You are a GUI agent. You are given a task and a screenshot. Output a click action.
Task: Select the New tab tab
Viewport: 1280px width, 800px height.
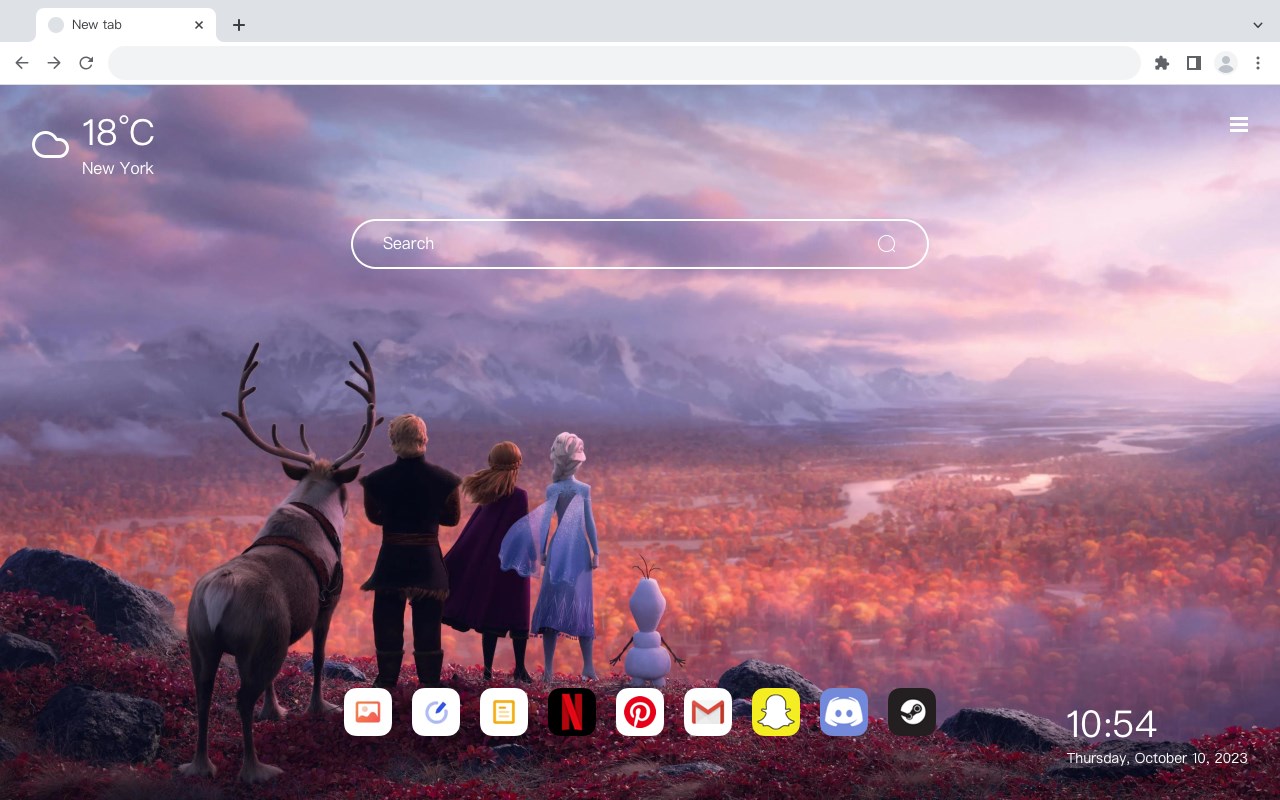pyautogui.click(x=126, y=25)
